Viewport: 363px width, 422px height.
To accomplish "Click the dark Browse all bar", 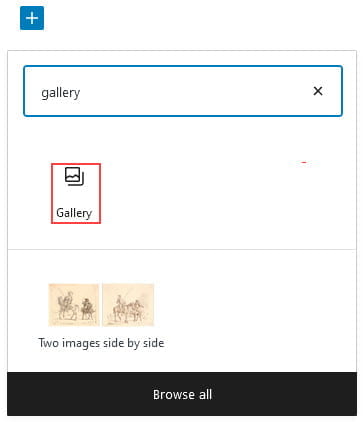I will [x=182, y=394].
